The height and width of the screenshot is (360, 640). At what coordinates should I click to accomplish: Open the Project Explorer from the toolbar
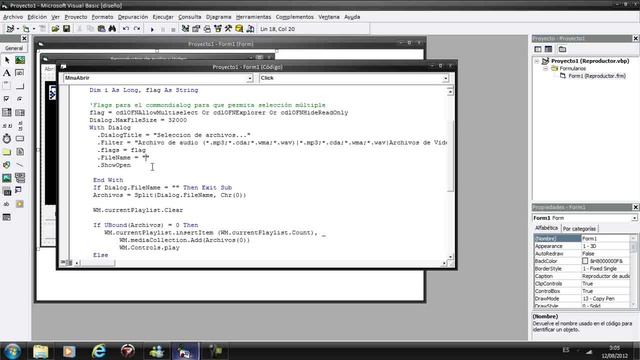point(185,29)
